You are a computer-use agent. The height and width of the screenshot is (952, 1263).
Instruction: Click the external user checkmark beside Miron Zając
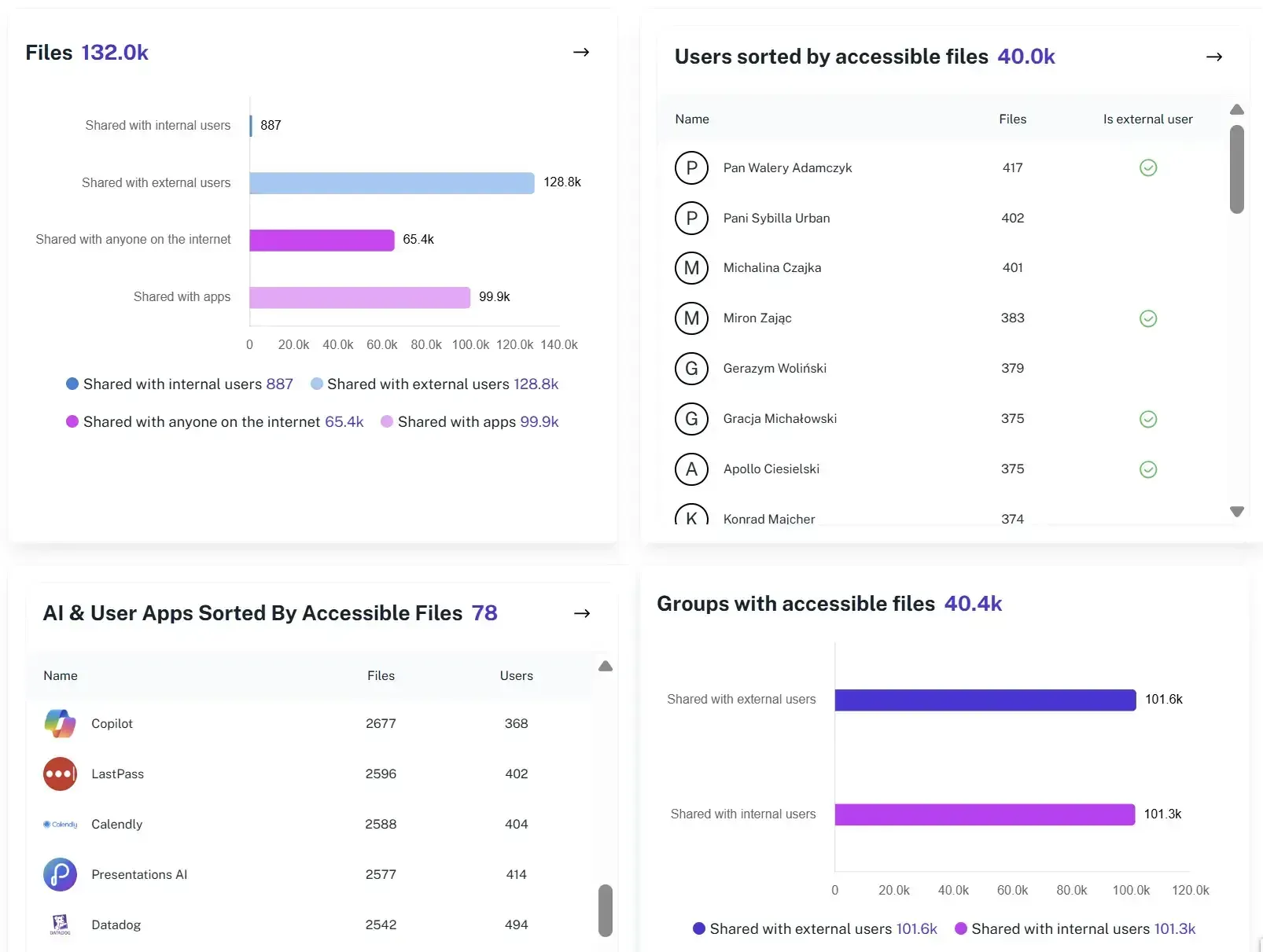[1147, 318]
